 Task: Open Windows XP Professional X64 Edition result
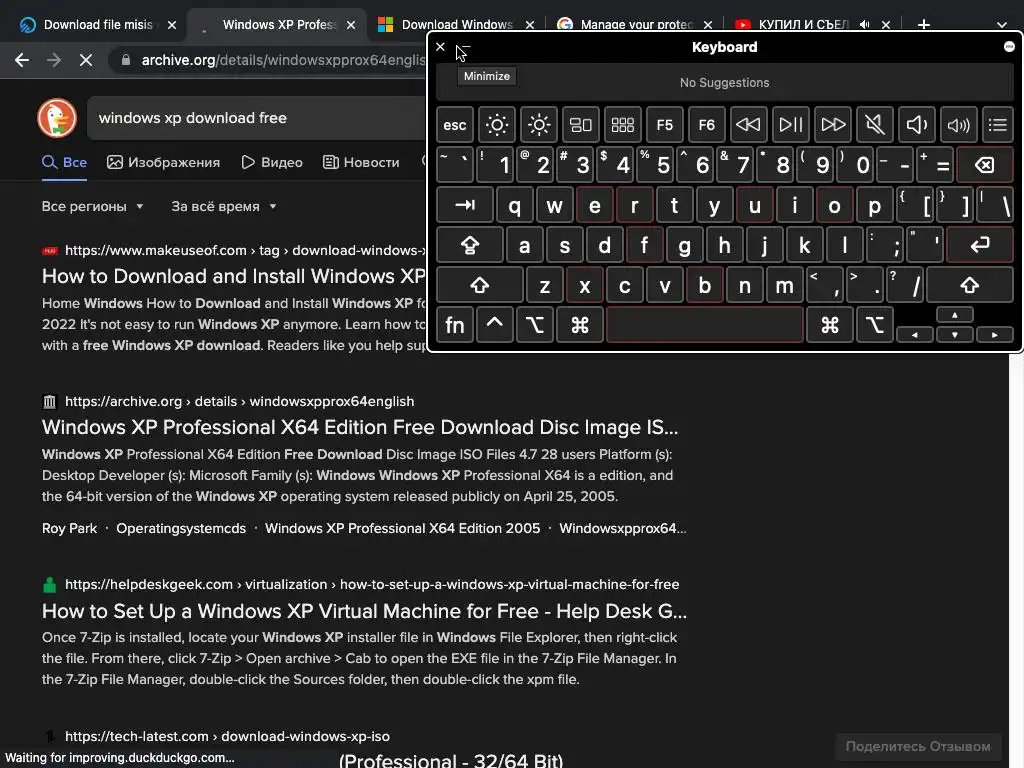360,427
